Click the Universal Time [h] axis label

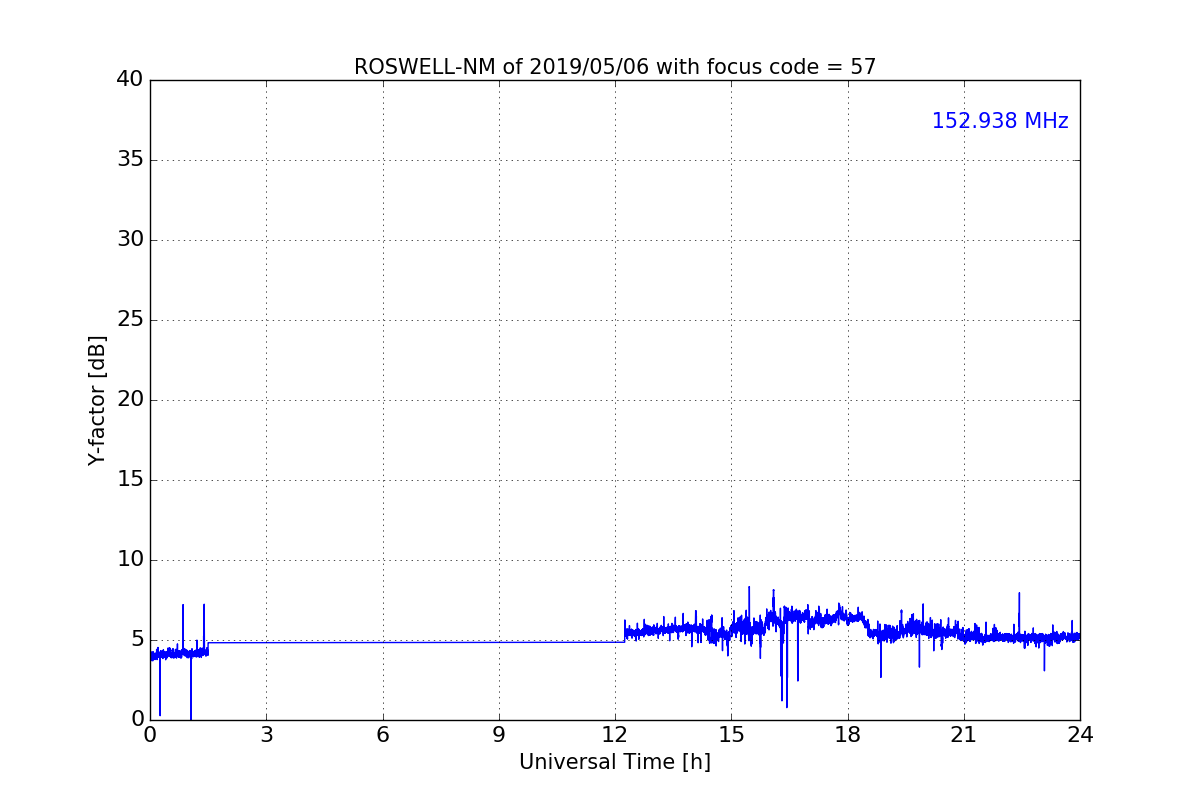[615, 762]
